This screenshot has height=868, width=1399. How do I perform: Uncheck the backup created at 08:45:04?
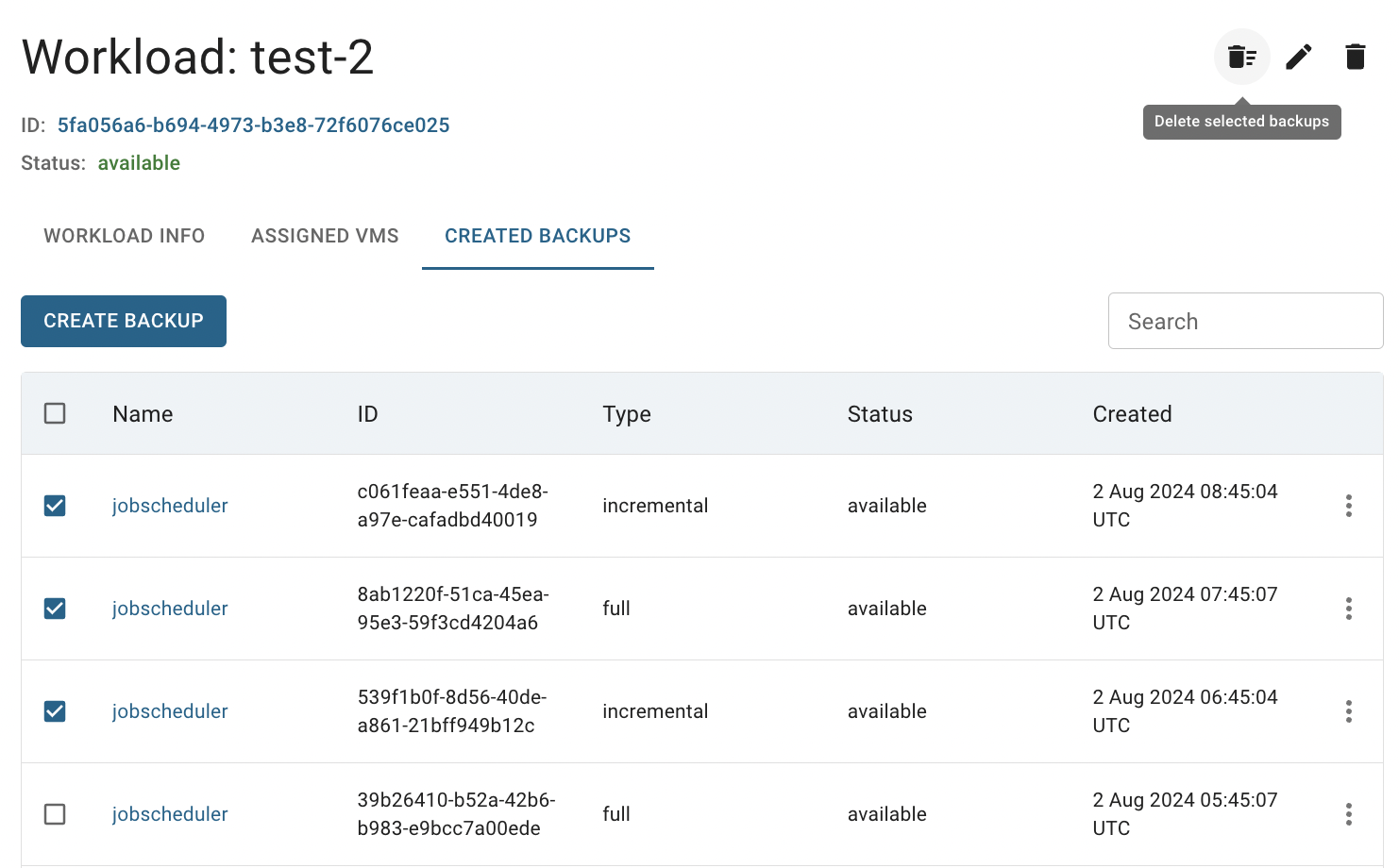pos(55,506)
